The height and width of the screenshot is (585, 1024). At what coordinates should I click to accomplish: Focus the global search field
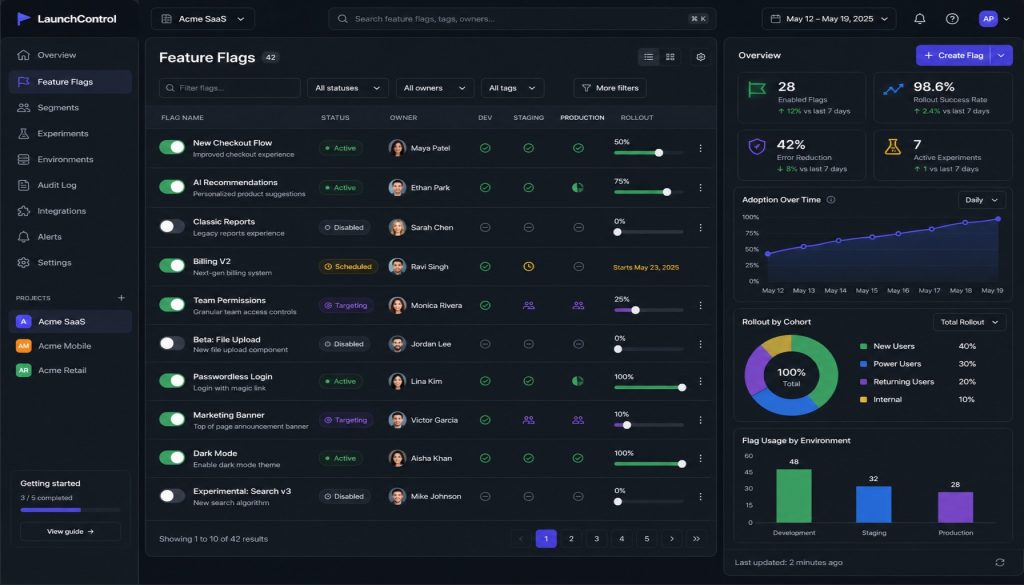pos(522,19)
